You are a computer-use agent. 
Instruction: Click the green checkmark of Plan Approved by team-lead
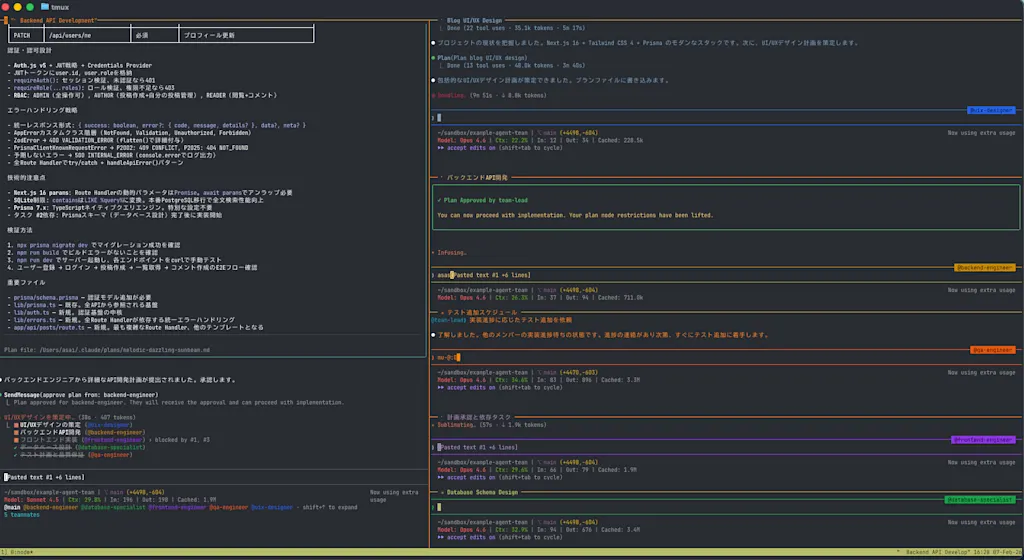[439, 200]
